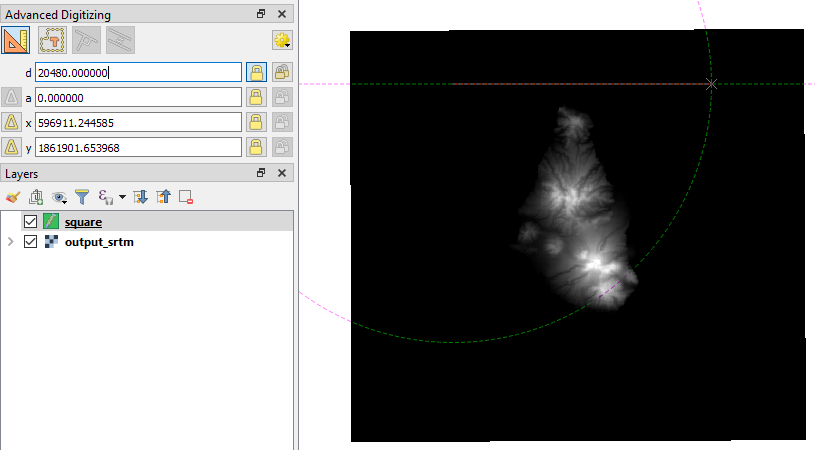
Task: Uncheck the square layer visibility checkbox
Action: click(29, 221)
